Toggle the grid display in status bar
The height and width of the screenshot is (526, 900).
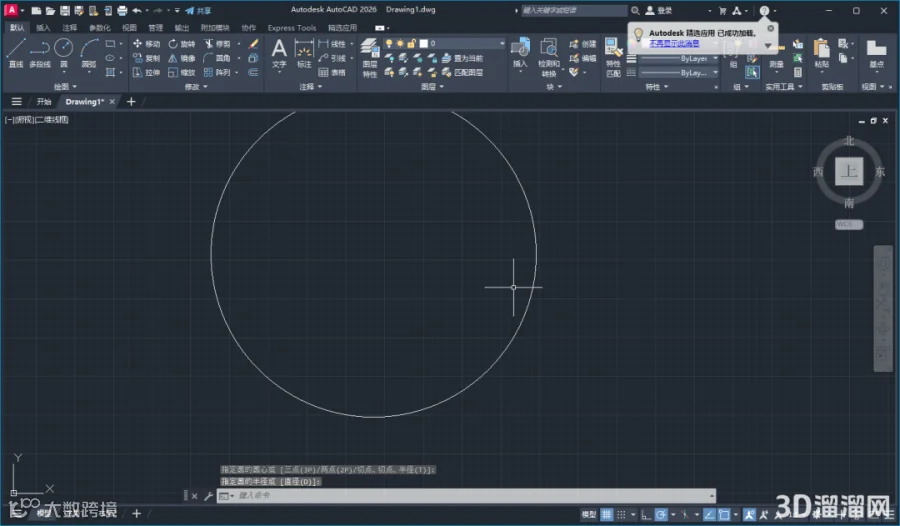tap(607, 515)
